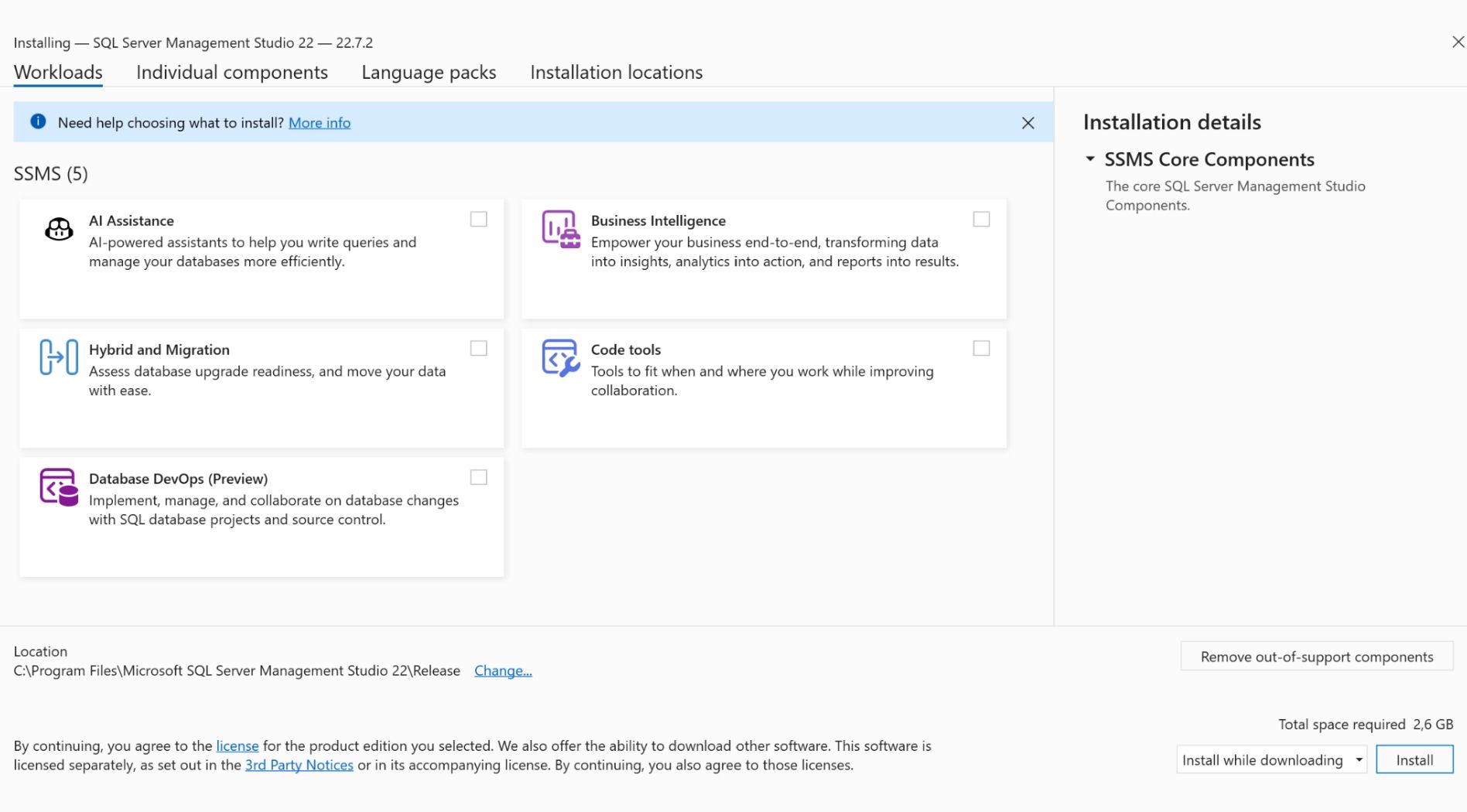Click the Business Intelligence title text
The image size is (1467, 812).
click(x=658, y=220)
